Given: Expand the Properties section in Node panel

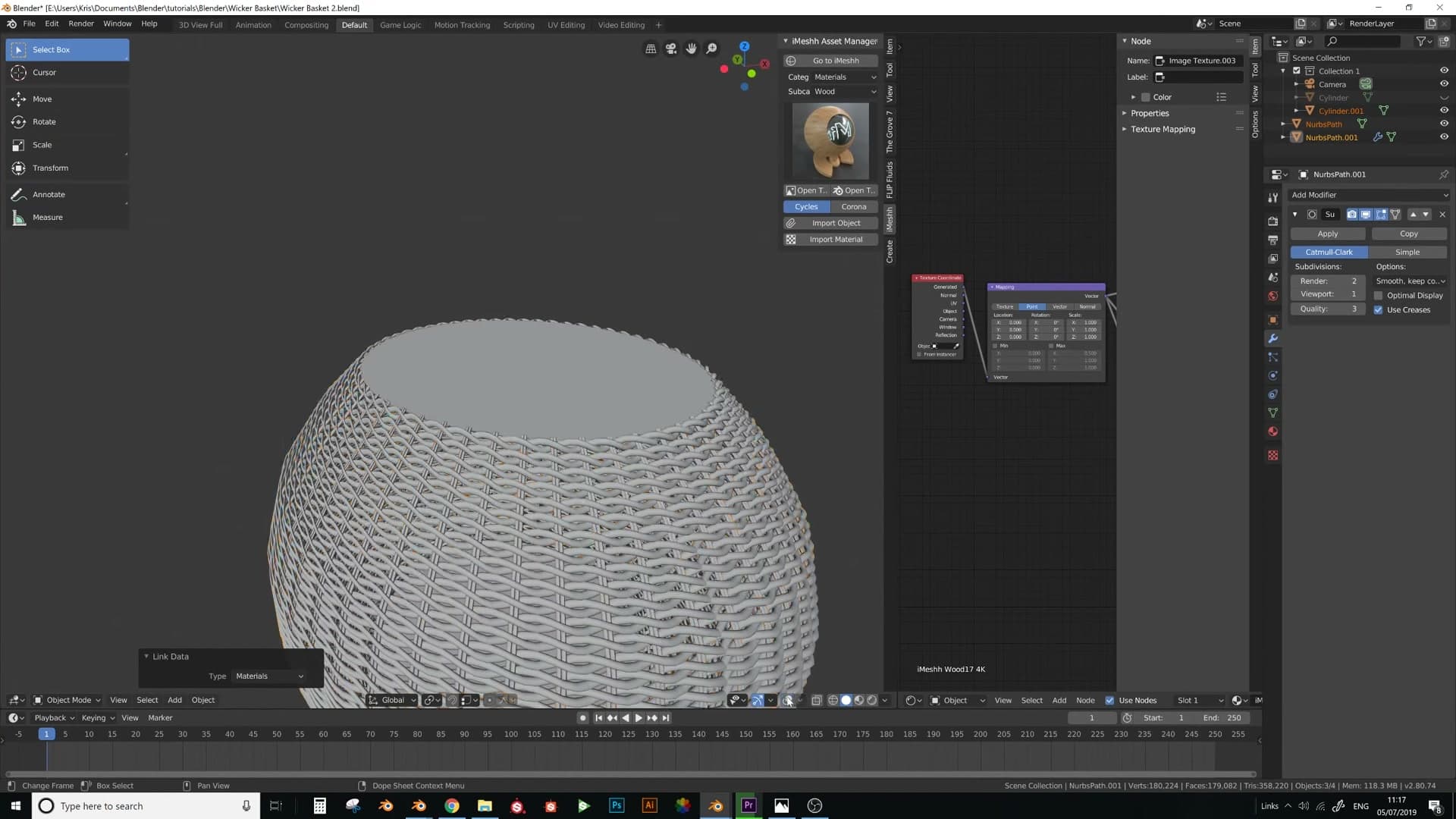Looking at the screenshot, I should [x=1150, y=113].
